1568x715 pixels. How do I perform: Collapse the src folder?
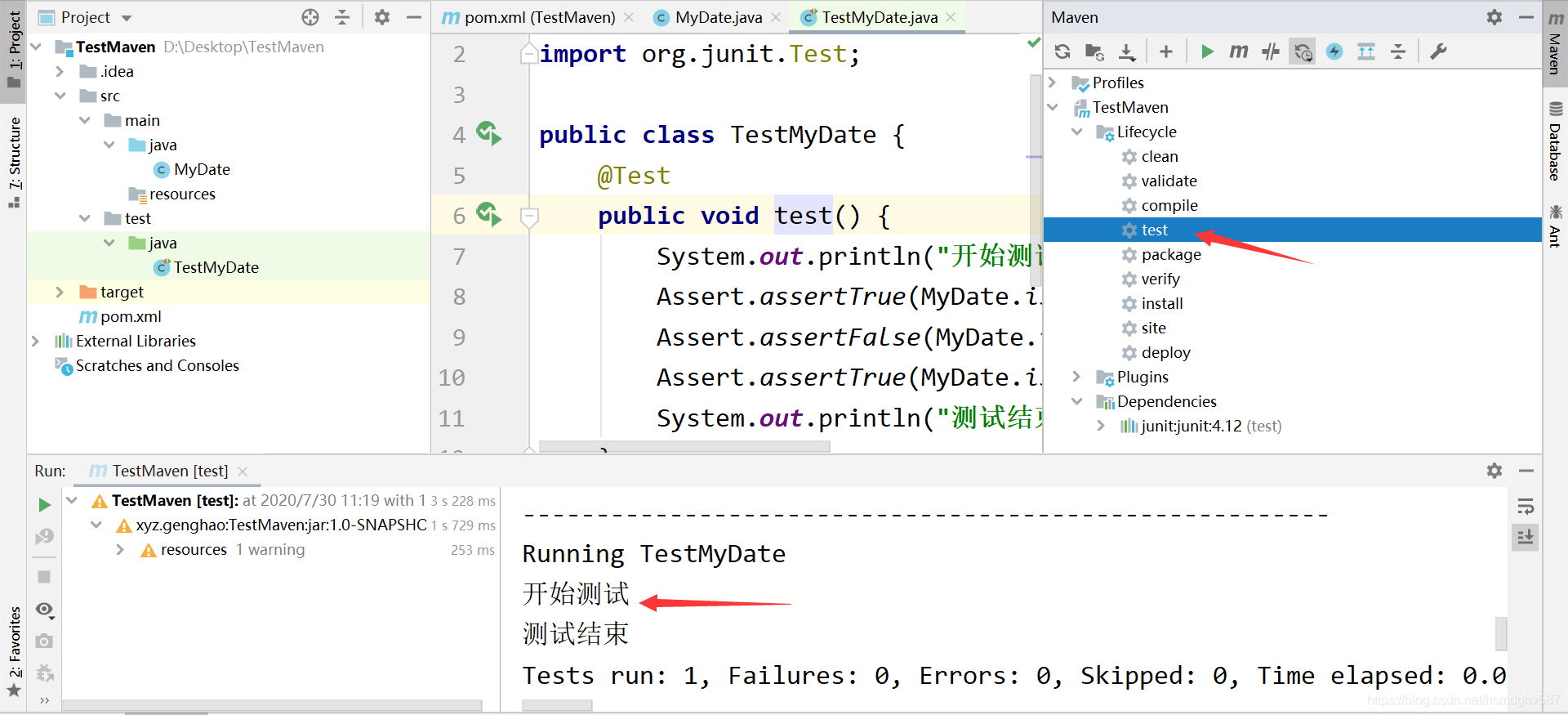click(x=60, y=96)
